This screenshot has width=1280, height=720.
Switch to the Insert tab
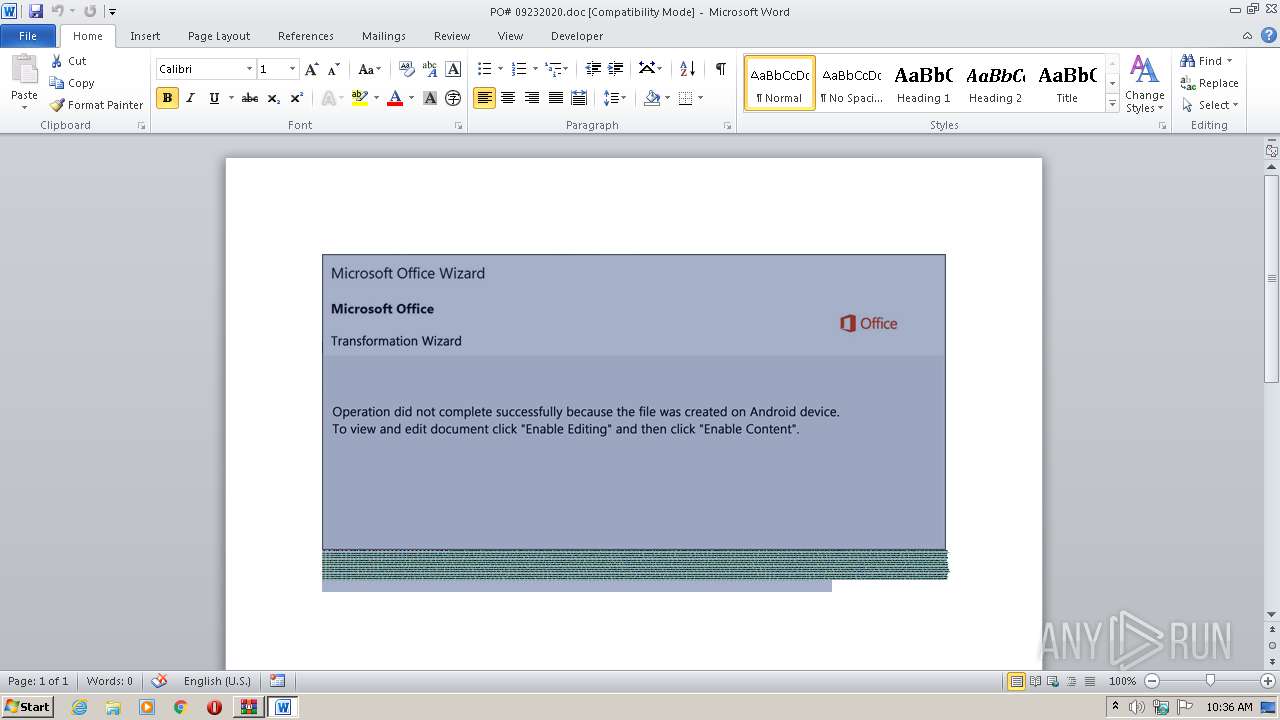(145, 35)
